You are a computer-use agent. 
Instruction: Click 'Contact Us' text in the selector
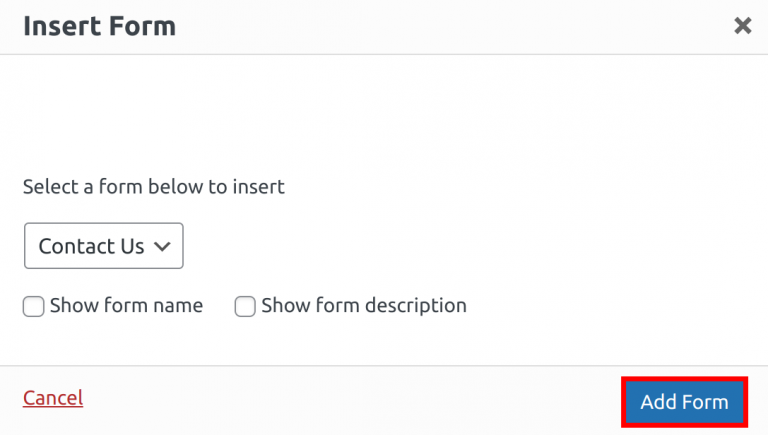click(91, 246)
